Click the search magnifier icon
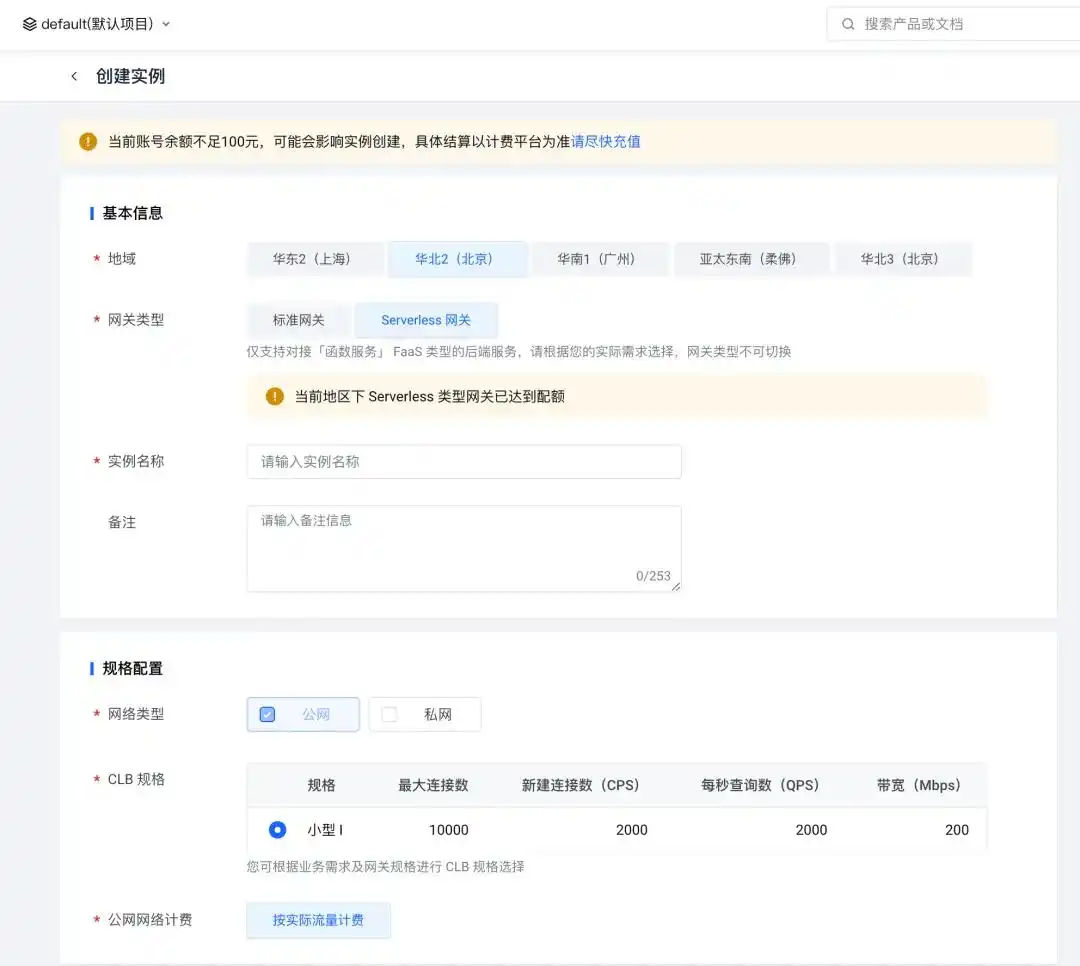This screenshot has width=1080, height=966. point(847,23)
